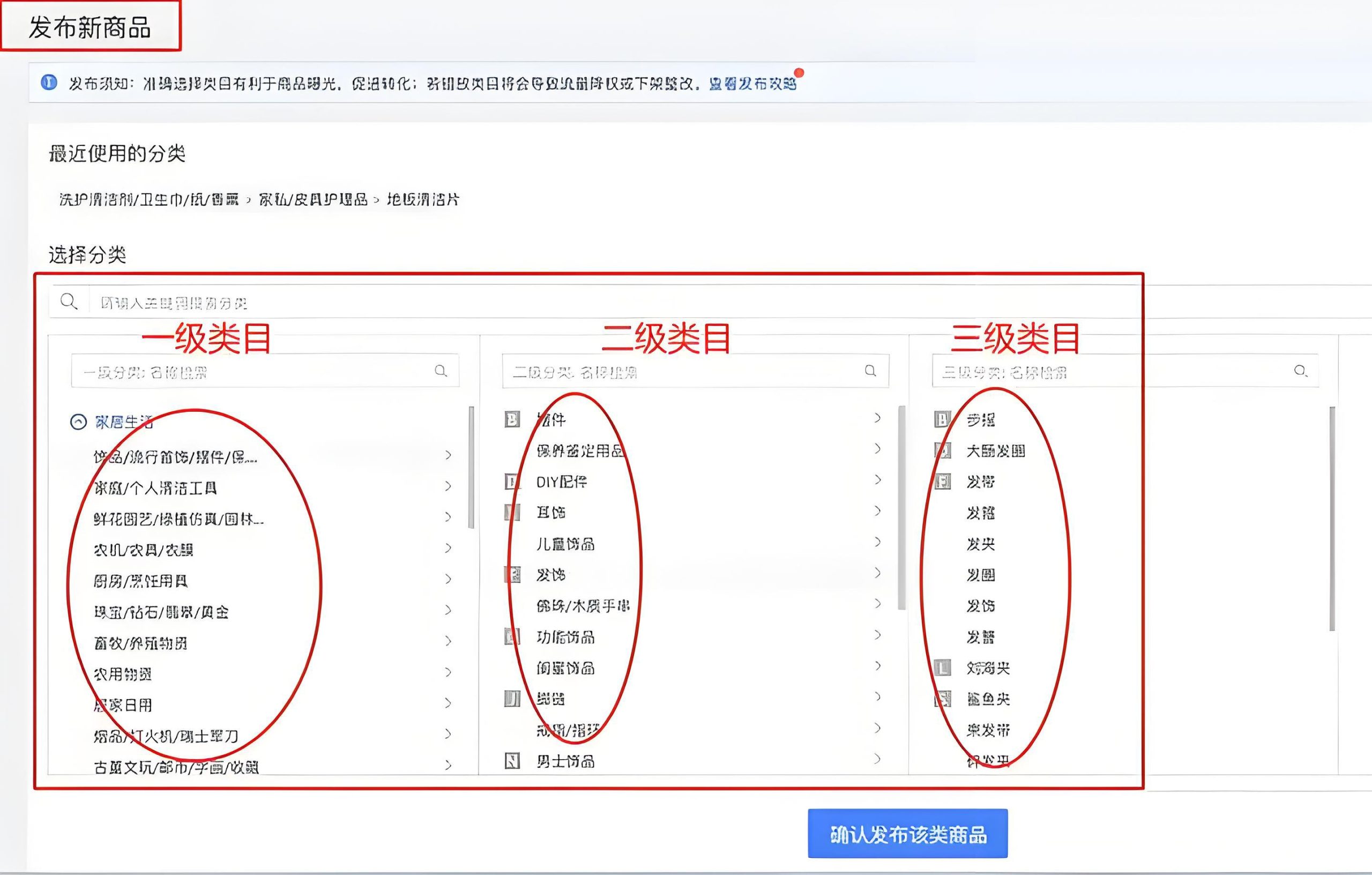Select 功能饰品 in second-level list

pyautogui.click(x=565, y=637)
